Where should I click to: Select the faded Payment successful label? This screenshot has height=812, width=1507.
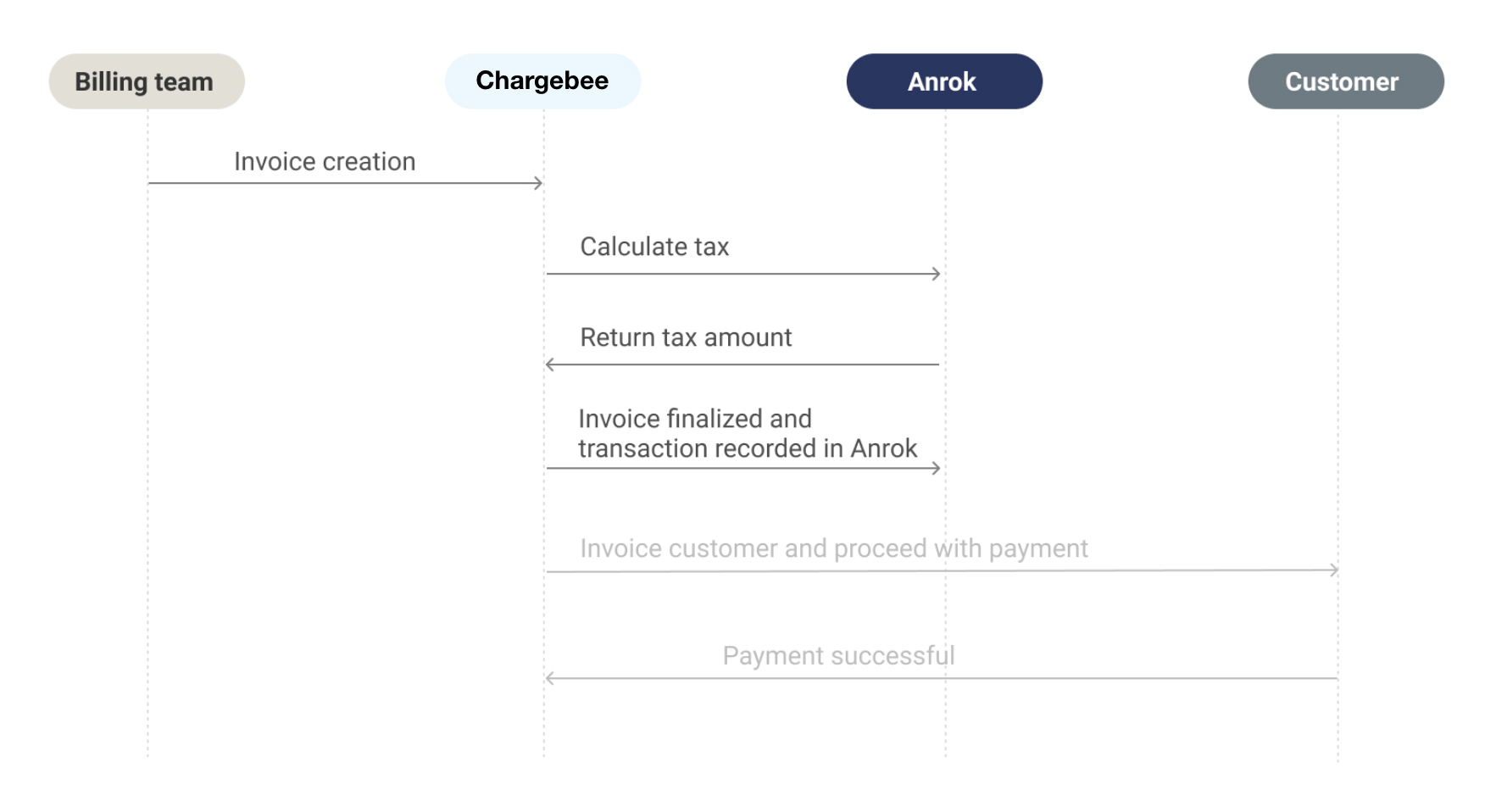tap(838, 655)
